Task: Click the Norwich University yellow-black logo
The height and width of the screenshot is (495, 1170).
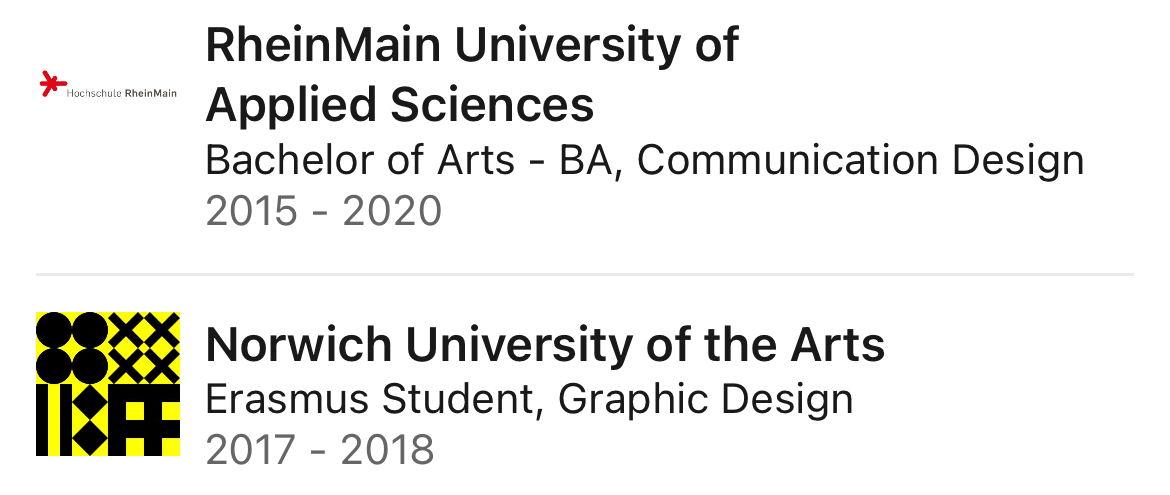Action: (108, 384)
